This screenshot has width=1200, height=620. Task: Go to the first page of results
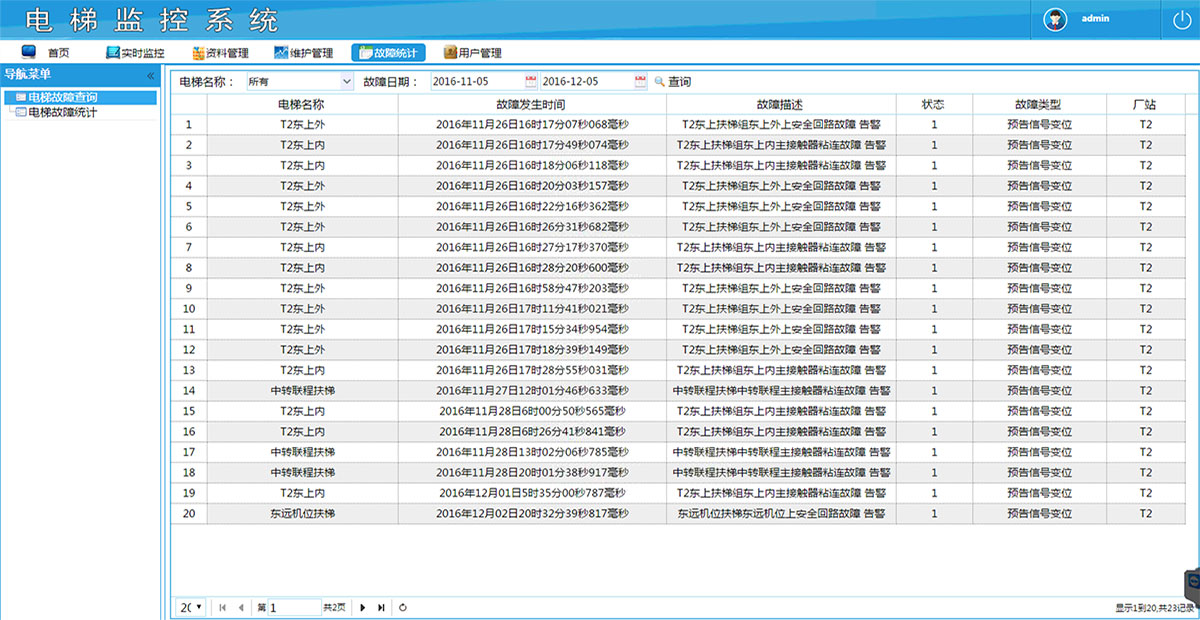[222, 607]
